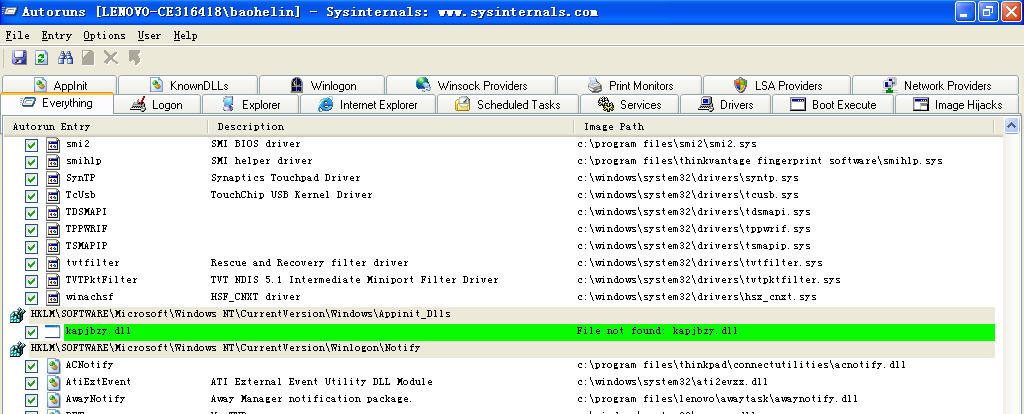This screenshot has height=414, width=1024.
Task: Uncheck the smi2 entry checkbox
Action: point(31,144)
